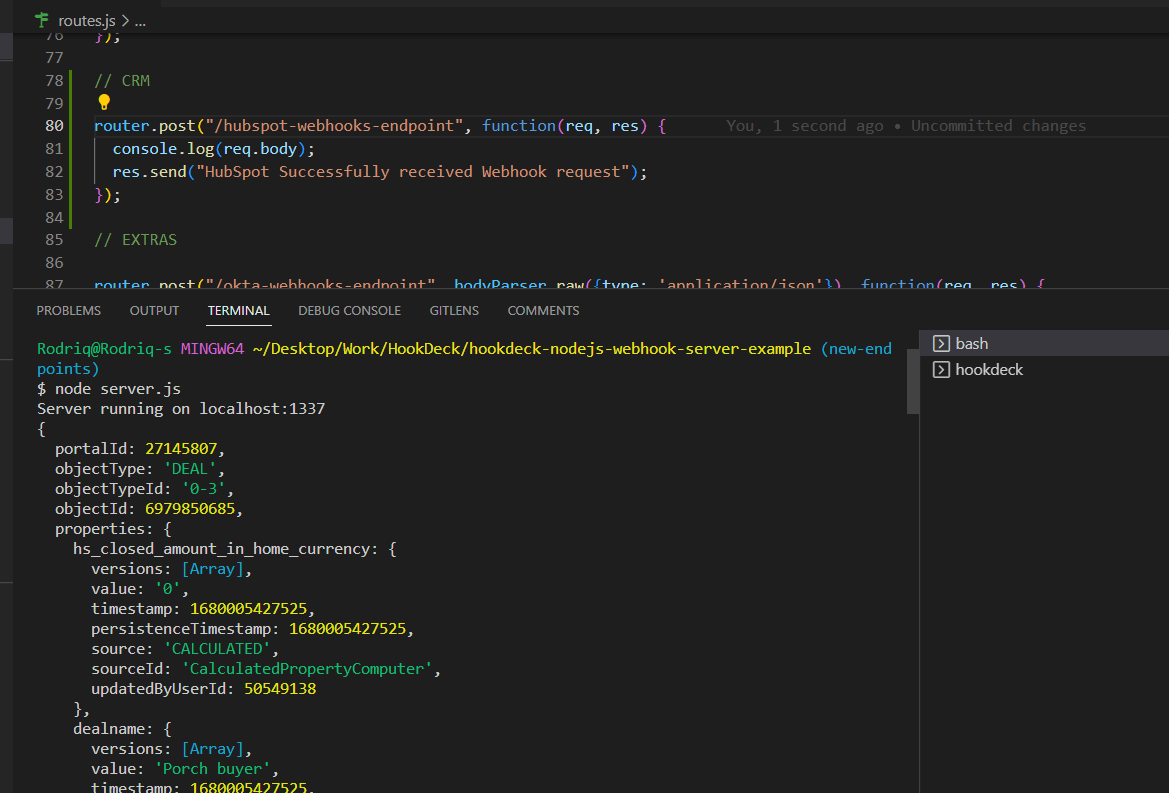Image resolution: width=1169 pixels, height=793 pixels.
Task: Click the Porch buyer value in output
Action: 213,768
